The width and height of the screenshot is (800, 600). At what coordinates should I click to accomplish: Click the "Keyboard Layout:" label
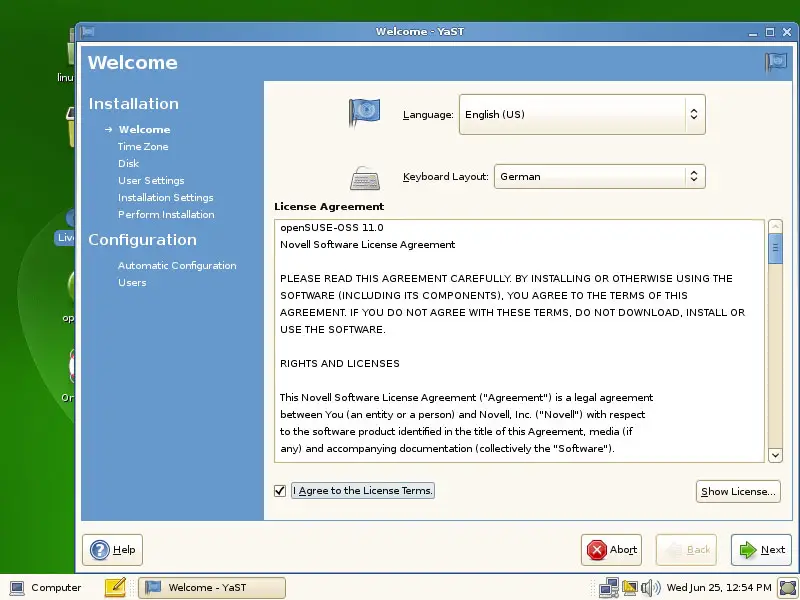[445, 177]
